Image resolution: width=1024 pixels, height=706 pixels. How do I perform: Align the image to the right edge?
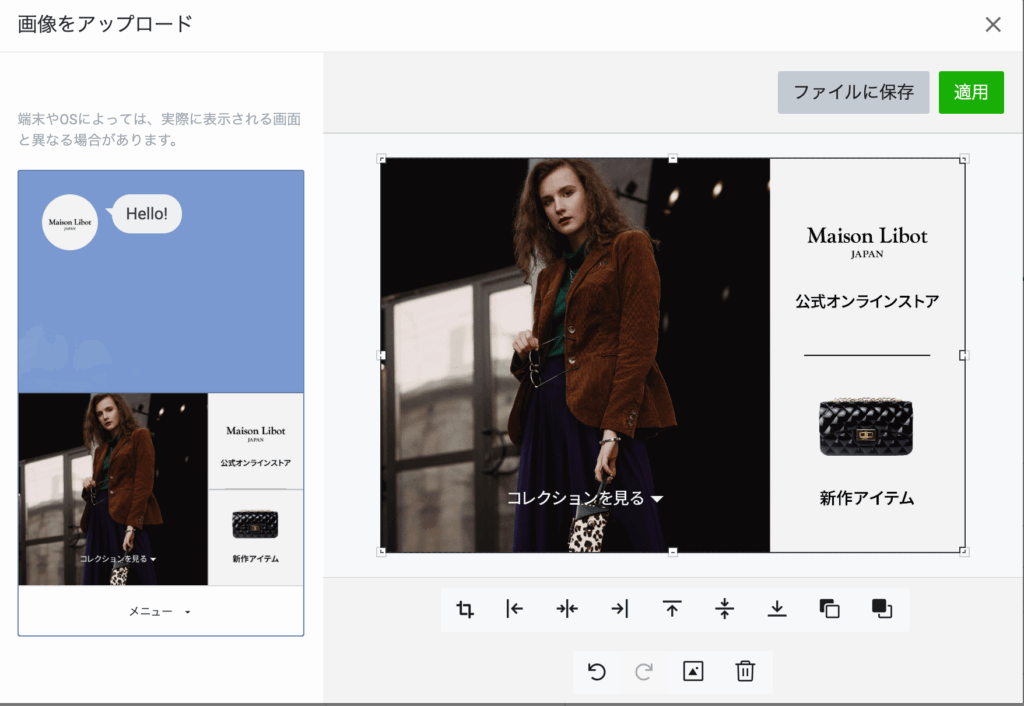point(620,609)
